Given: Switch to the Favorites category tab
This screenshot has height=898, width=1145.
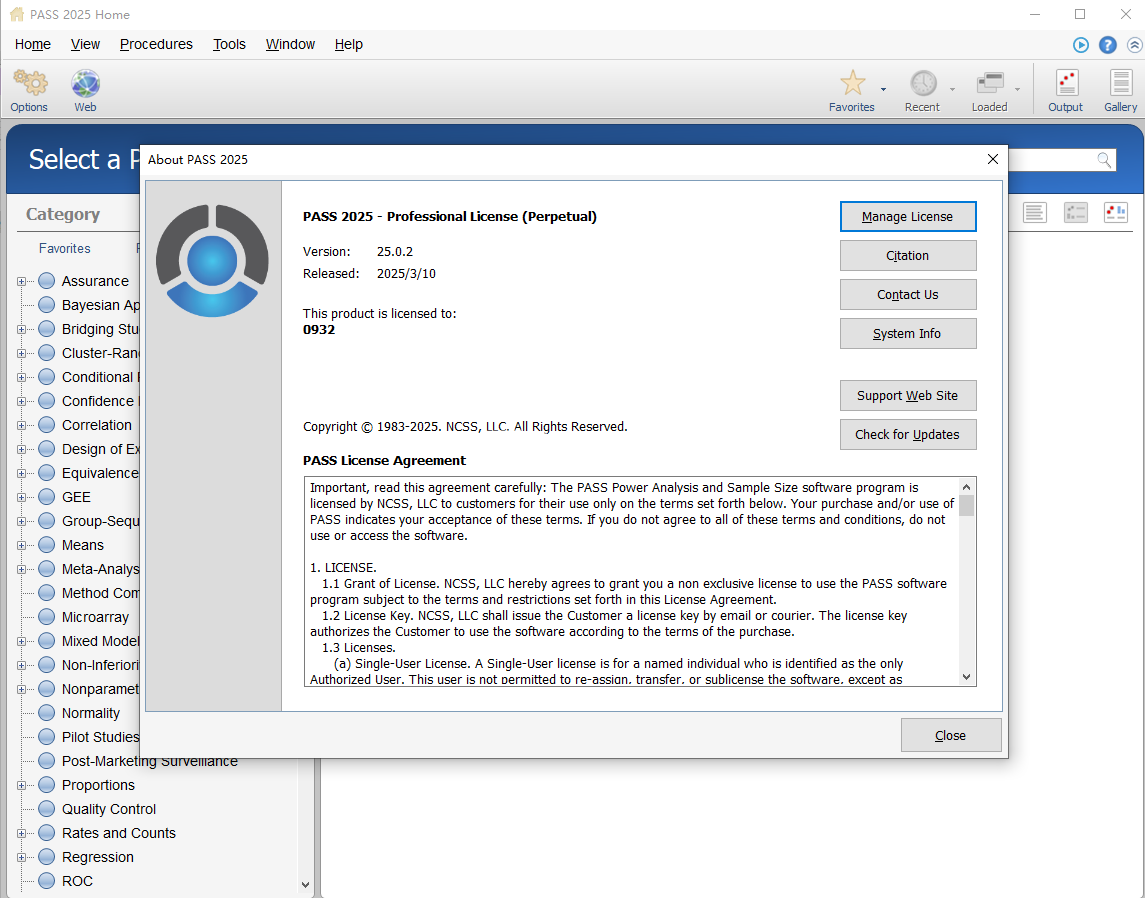Looking at the screenshot, I should [x=64, y=248].
